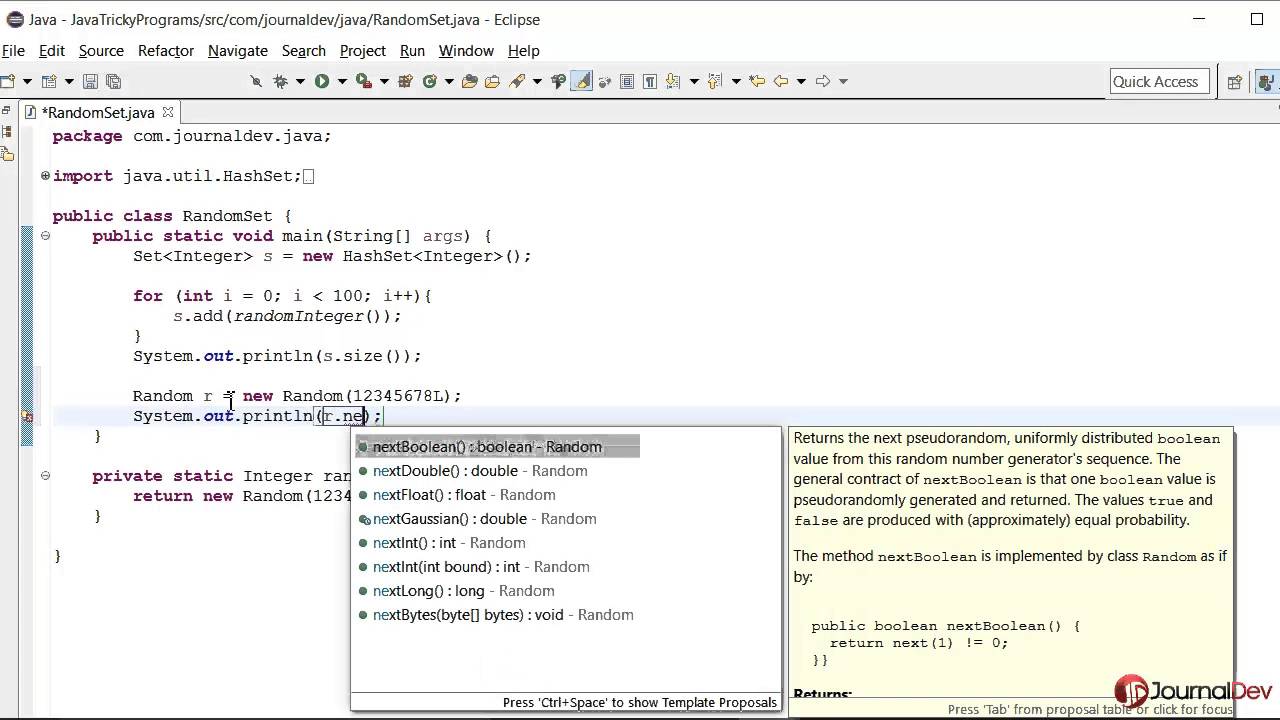Click the Quick Access search field
This screenshot has height=720, width=1280.
tap(1160, 82)
